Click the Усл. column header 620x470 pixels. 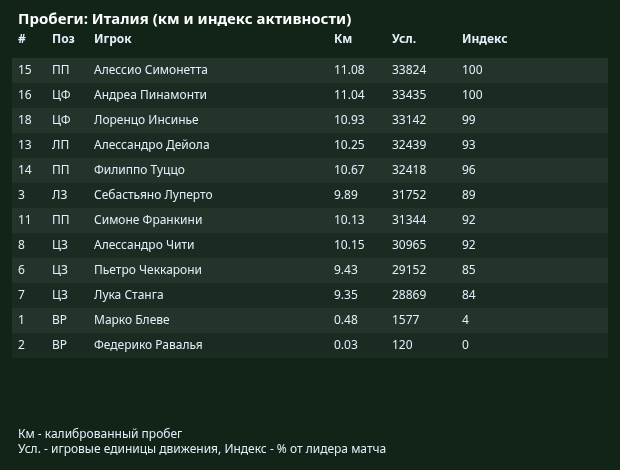click(404, 39)
